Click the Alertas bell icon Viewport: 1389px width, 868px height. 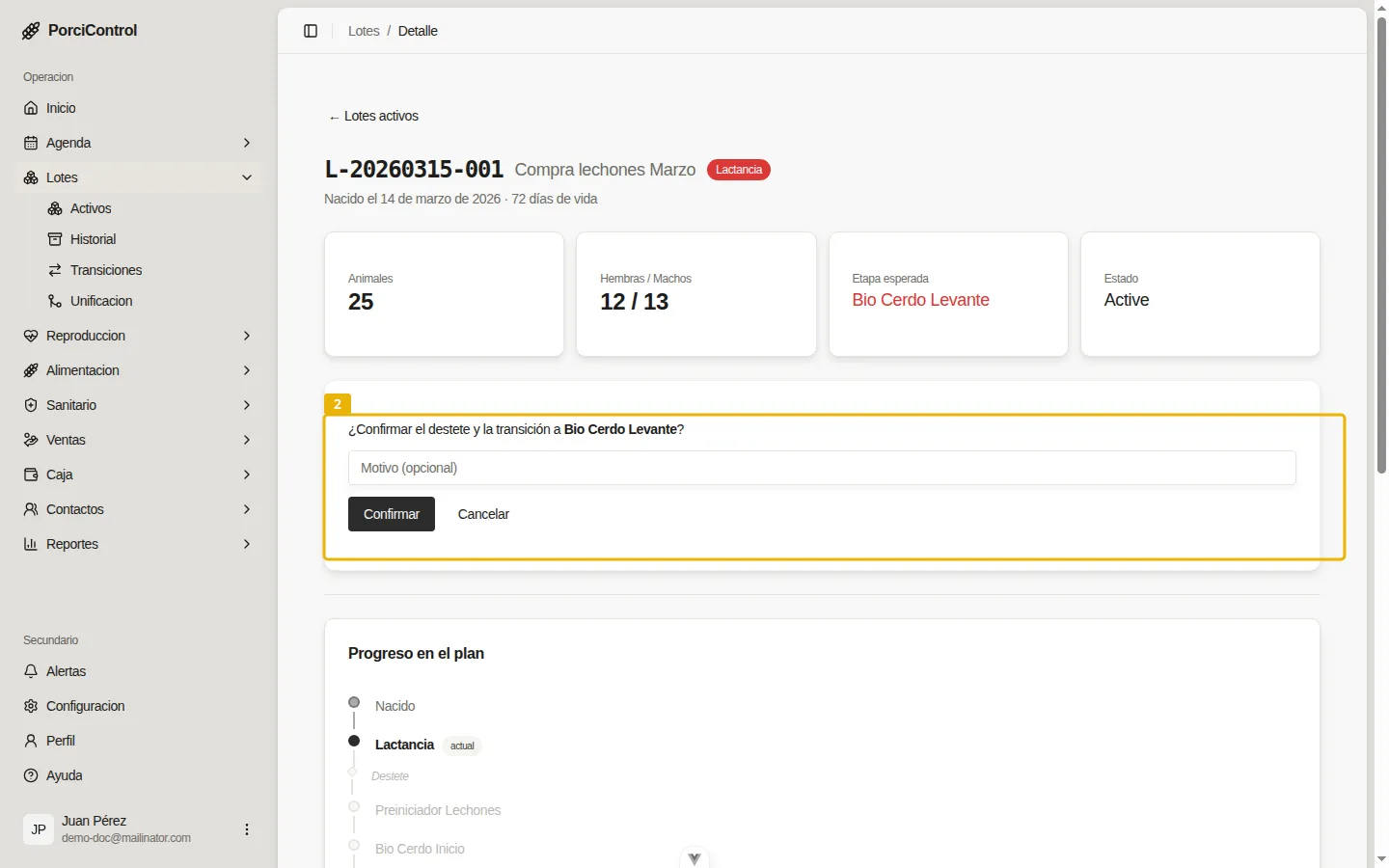(31, 671)
